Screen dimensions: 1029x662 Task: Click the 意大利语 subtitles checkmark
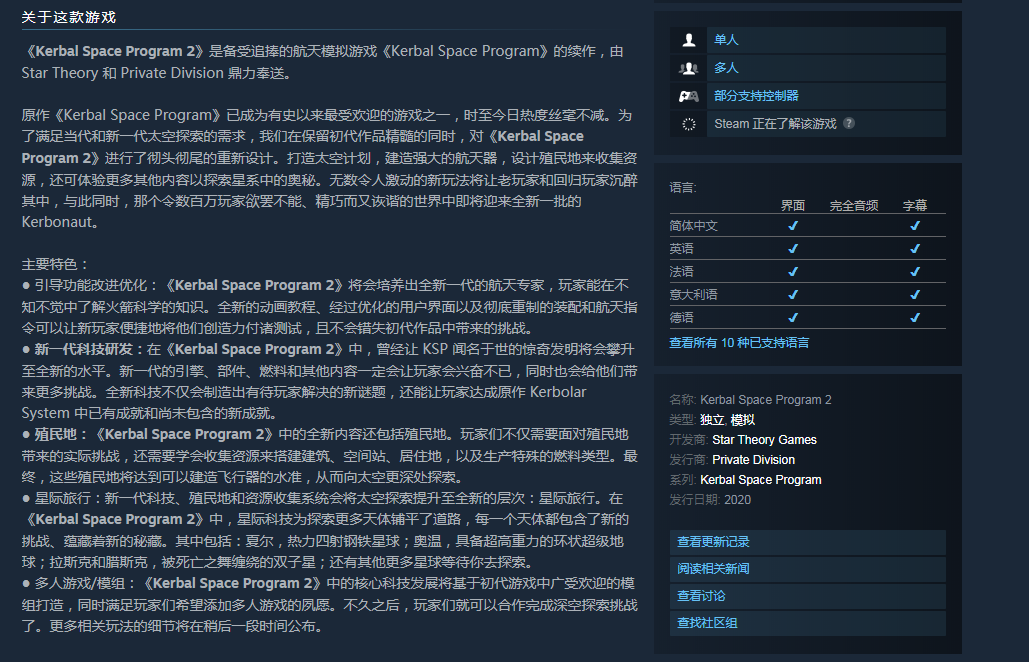915,295
